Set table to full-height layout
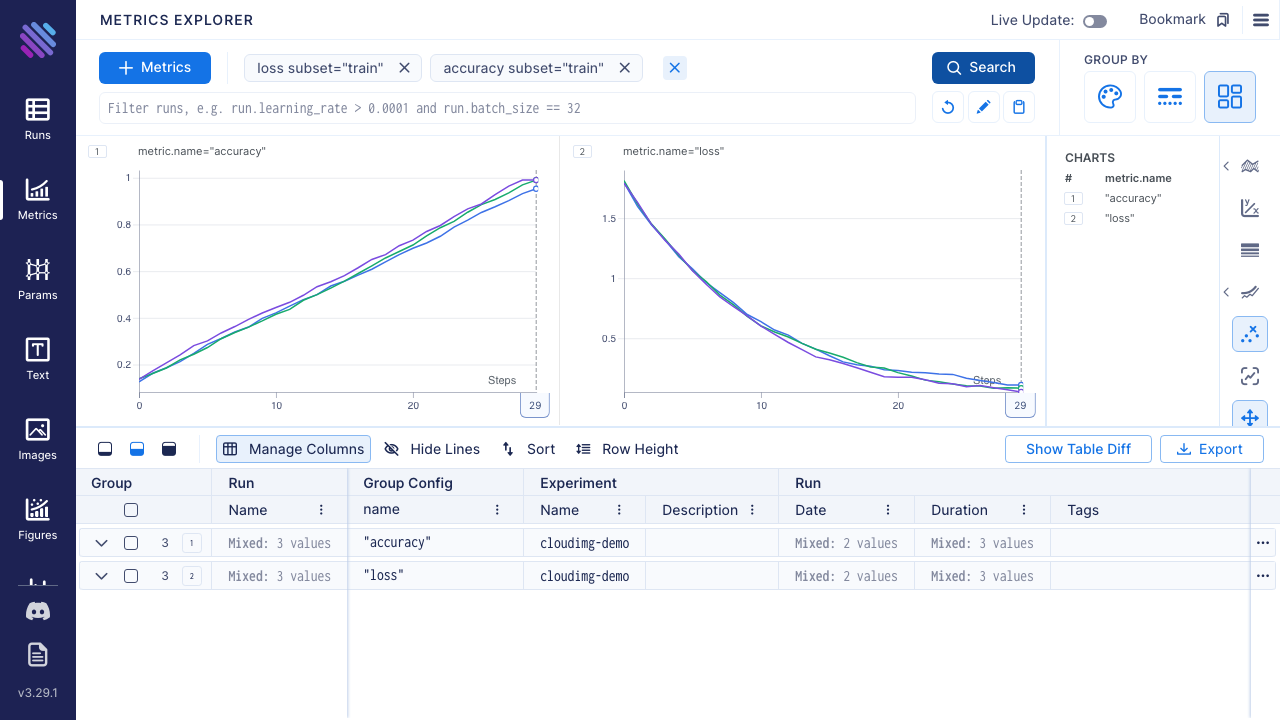Viewport: 1280px width, 720px height. (x=169, y=449)
